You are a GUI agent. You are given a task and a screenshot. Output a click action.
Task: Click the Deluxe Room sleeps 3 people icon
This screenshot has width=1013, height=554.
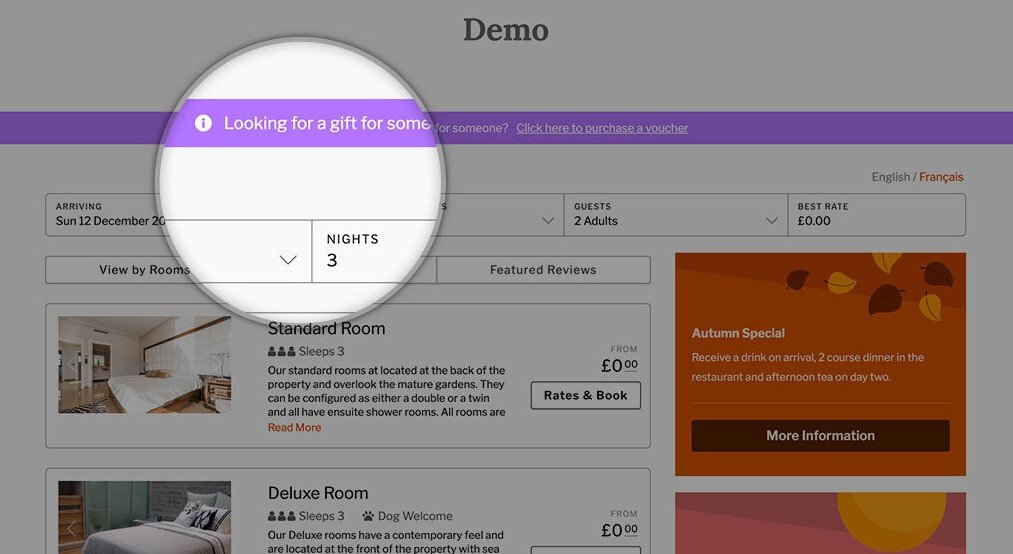click(x=282, y=517)
